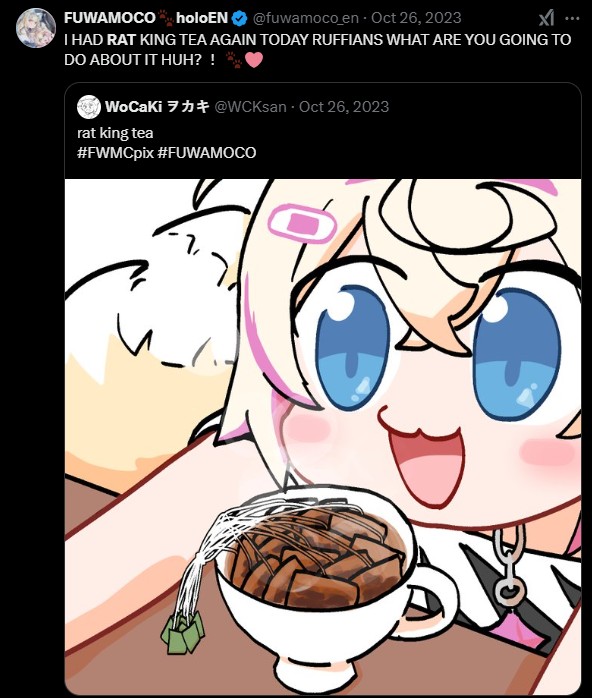This screenshot has height=698, width=592.
Task: Click the pink heart emoji in tweet
Action: [x=254, y=60]
